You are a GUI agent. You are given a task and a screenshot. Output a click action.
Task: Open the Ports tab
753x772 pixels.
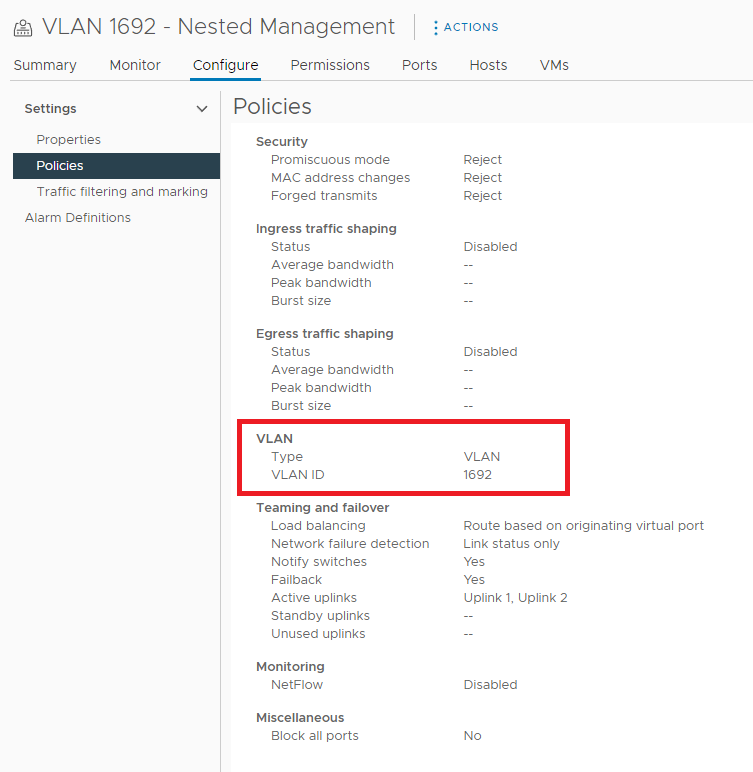(419, 65)
